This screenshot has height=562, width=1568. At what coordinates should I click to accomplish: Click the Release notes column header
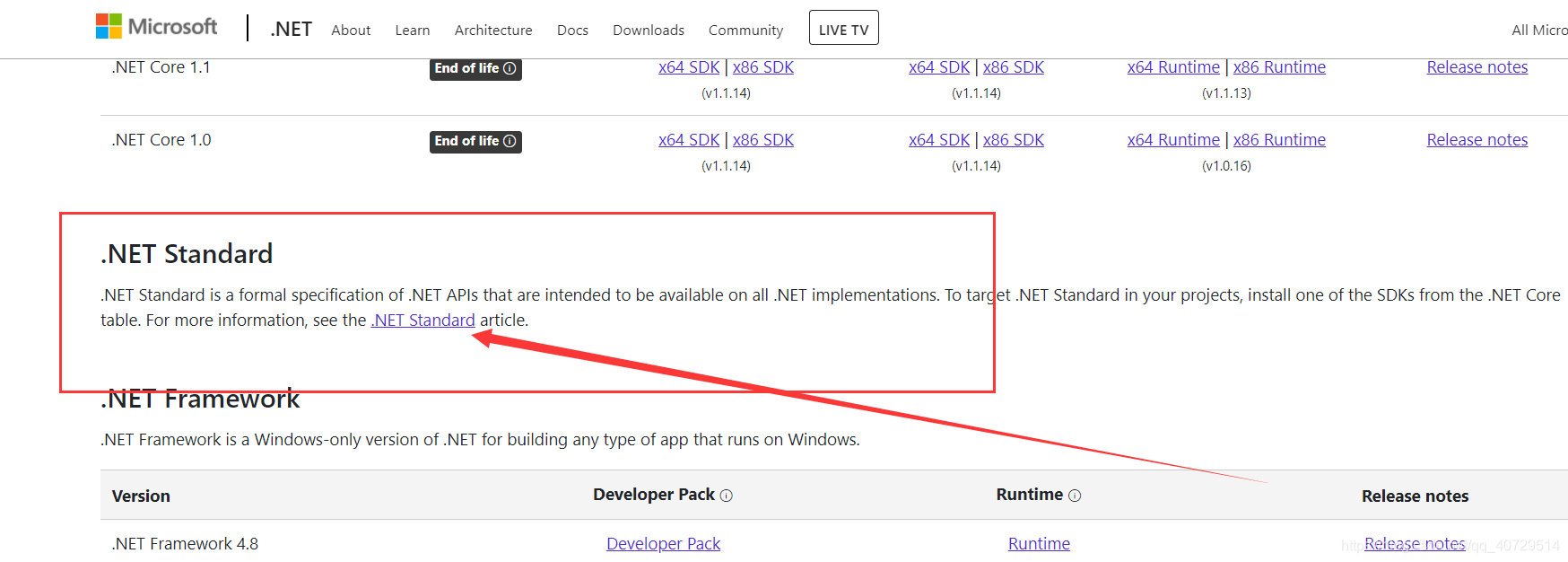[1415, 496]
